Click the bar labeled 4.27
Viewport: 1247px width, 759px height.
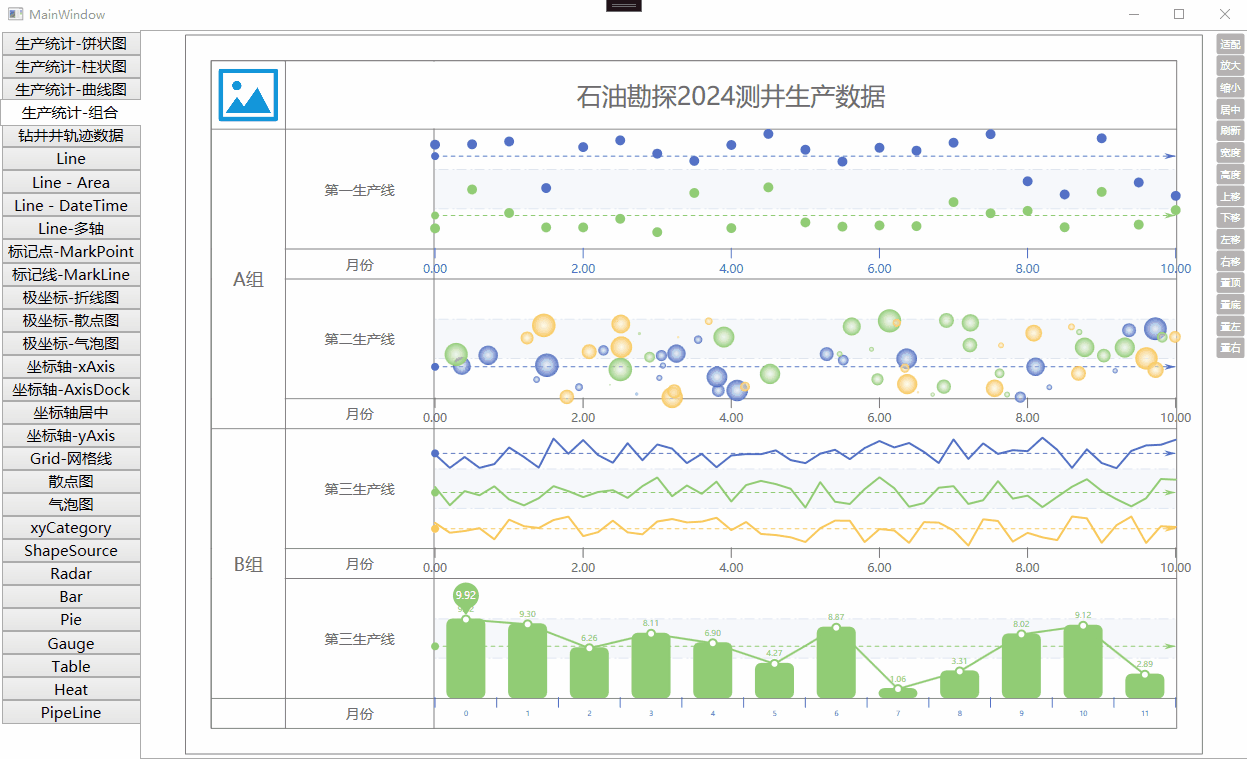pyautogui.click(x=774, y=680)
